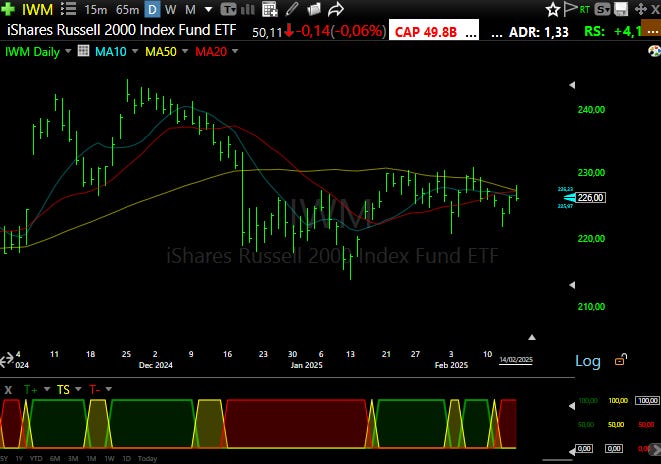This screenshot has width=661, height=464.
Task: Click the Tv indicator button in the toolbar
Action: coord(228,9)
